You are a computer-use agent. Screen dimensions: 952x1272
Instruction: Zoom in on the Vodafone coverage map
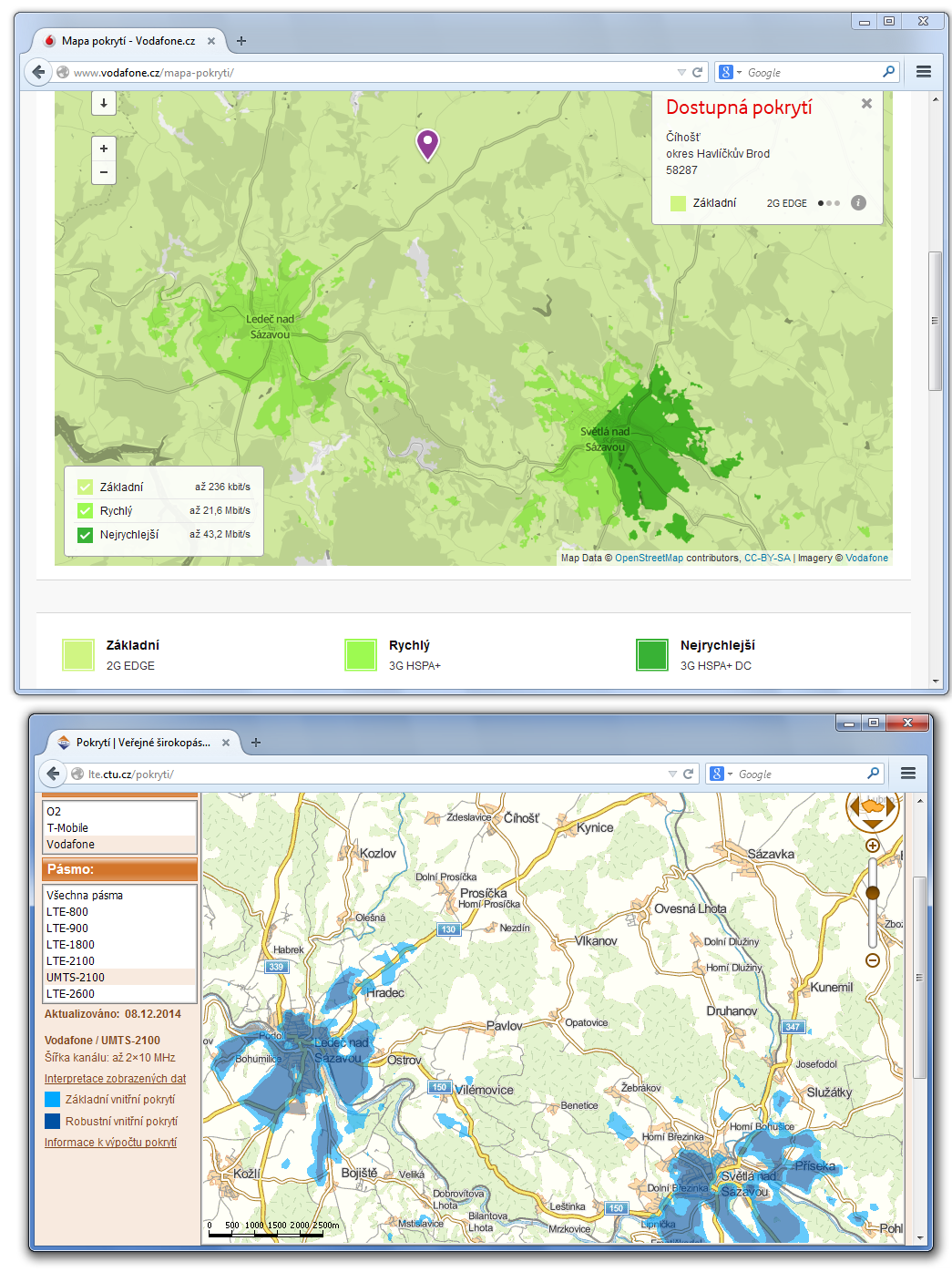click(104, 149)
